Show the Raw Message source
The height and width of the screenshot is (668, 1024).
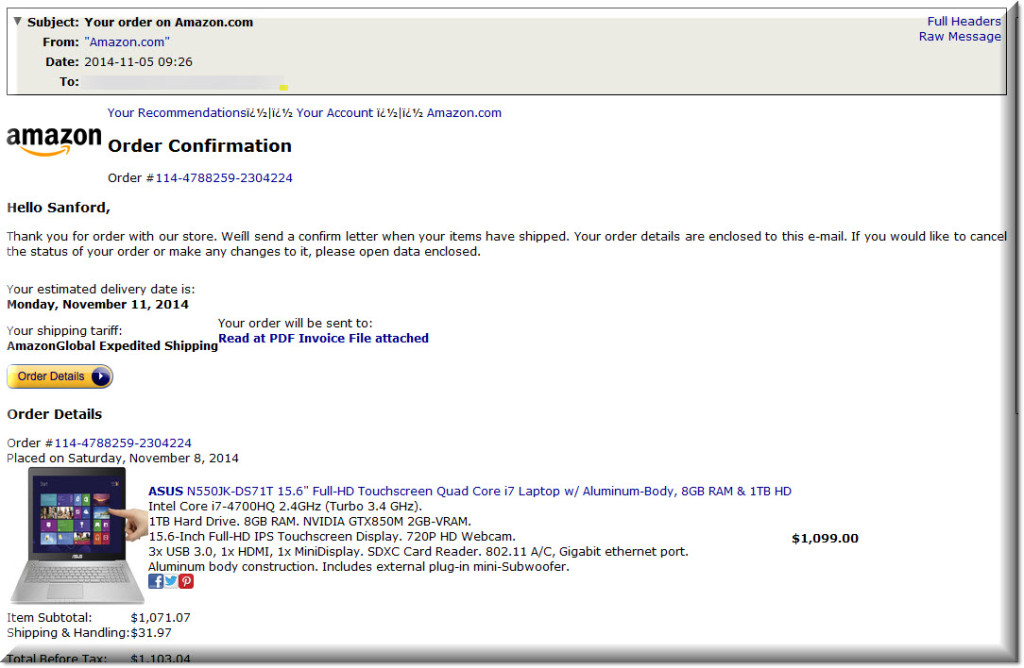tap(959, 37)
